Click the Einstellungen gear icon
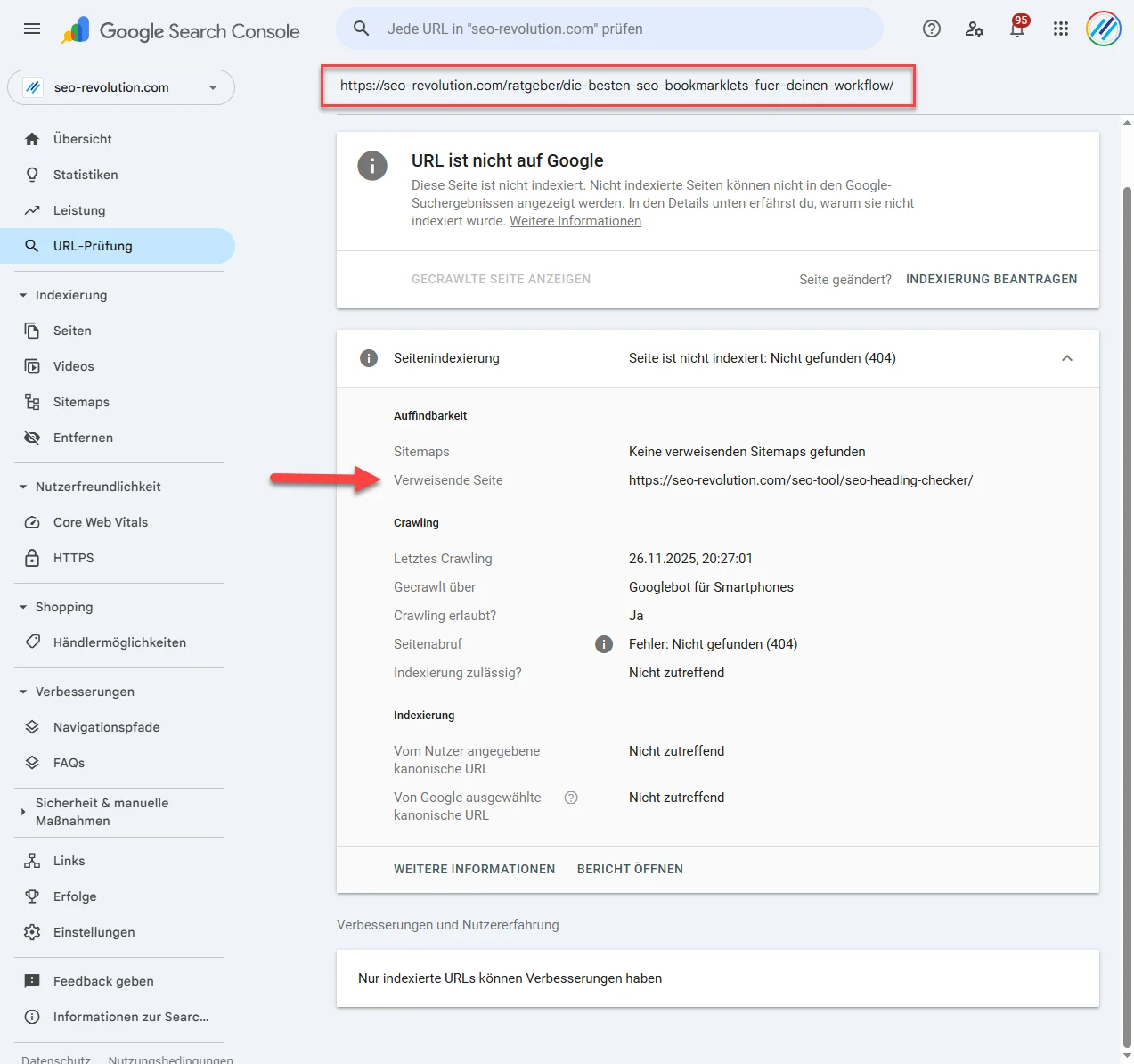The width and height of the screenshot is (1134, 1064). 32,931
